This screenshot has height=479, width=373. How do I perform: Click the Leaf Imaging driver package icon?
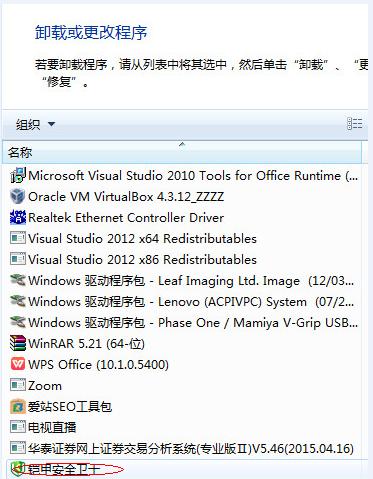tap(18, 280)
